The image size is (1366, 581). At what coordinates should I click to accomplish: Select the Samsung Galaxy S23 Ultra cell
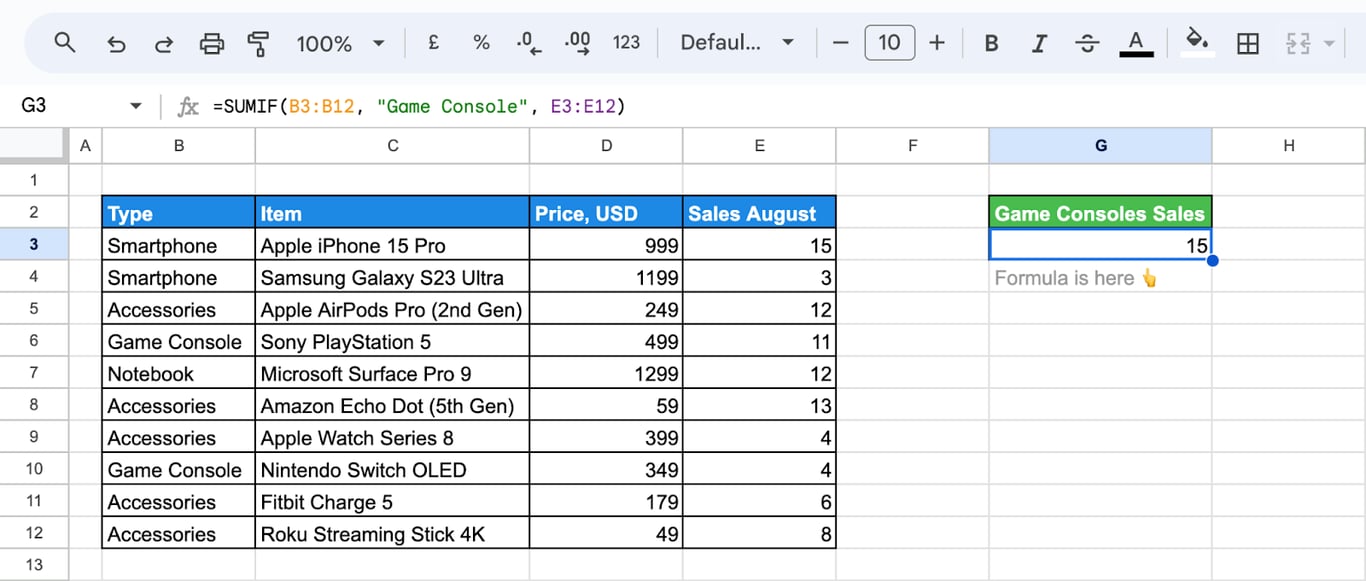coord(393,277)
